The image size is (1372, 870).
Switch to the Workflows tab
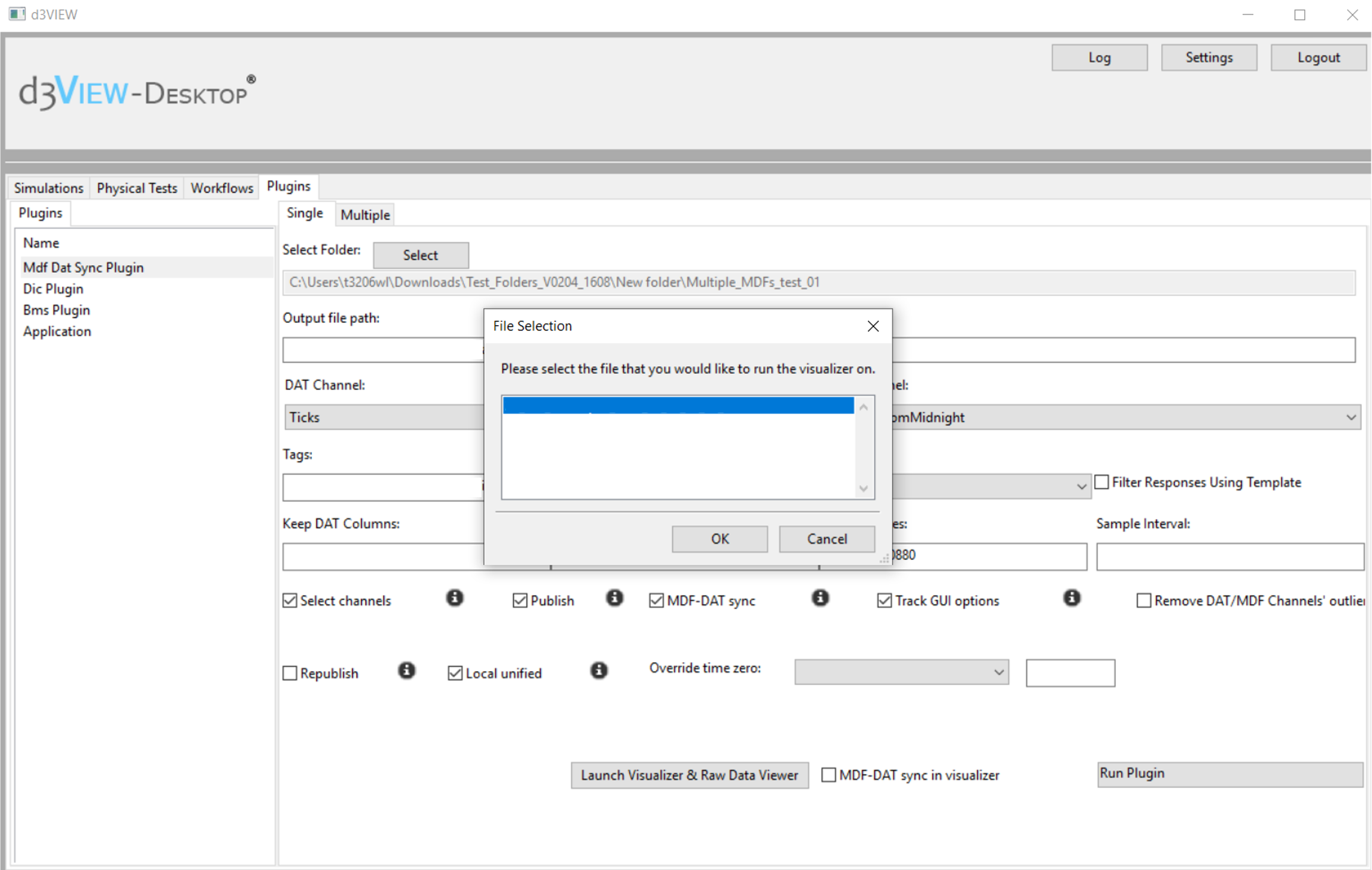pos(221,188)
